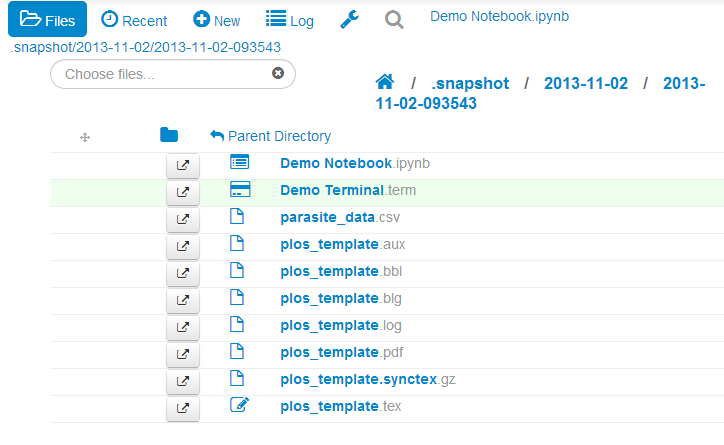Clear the Choose files filter box
724x445 pixels.
[x=278, y=73]
